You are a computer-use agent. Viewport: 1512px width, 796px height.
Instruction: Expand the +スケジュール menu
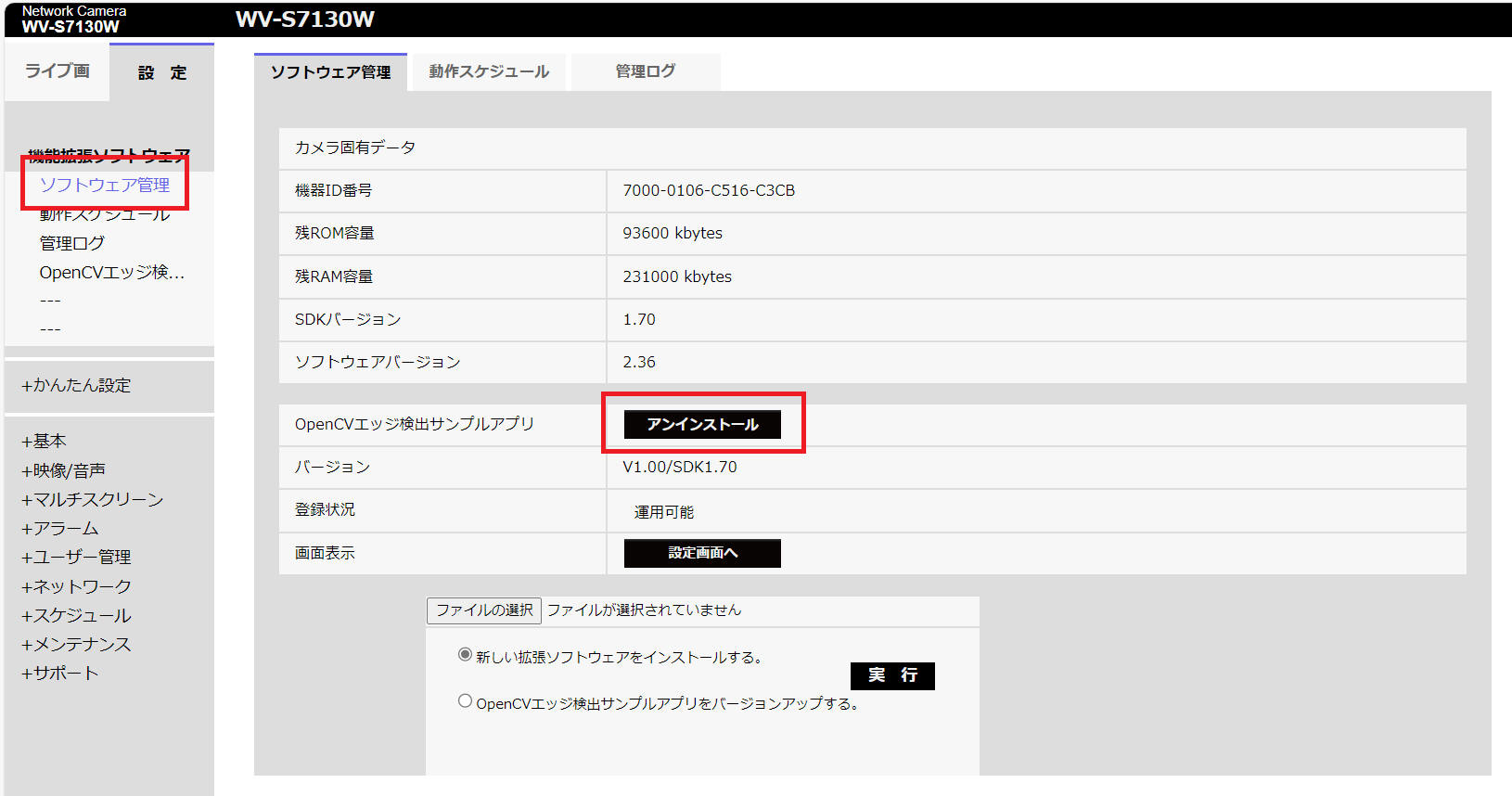pyautogui.click(x=76, y=615)
